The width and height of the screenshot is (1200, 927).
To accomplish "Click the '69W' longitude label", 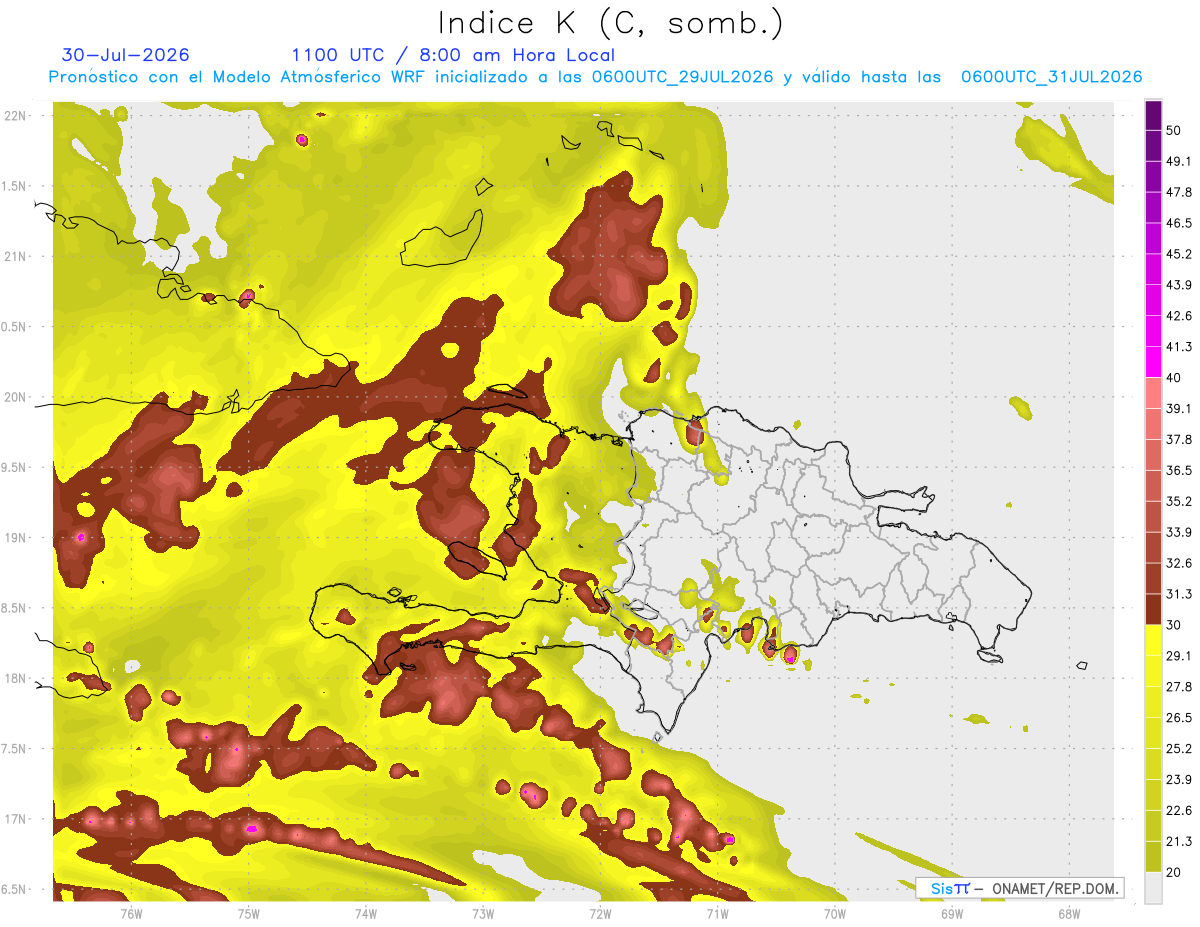I will [x=952, y=912].
